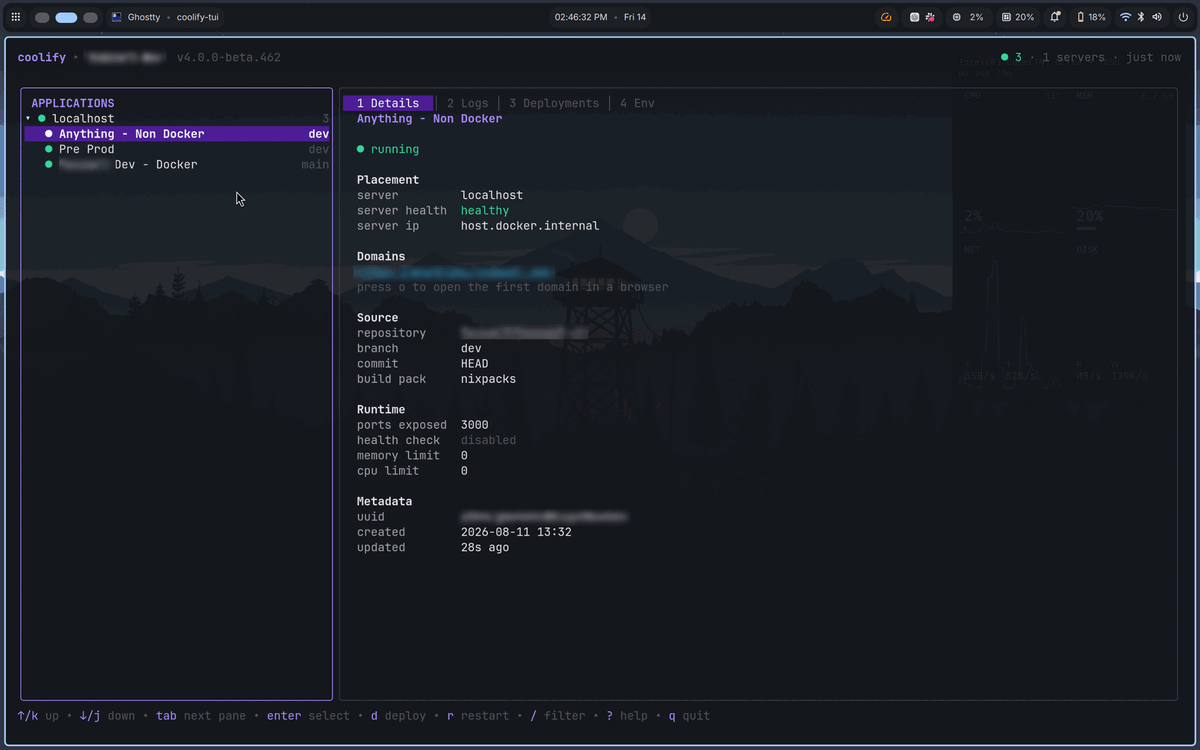Switch to the third workspace pill

point(90,17)
